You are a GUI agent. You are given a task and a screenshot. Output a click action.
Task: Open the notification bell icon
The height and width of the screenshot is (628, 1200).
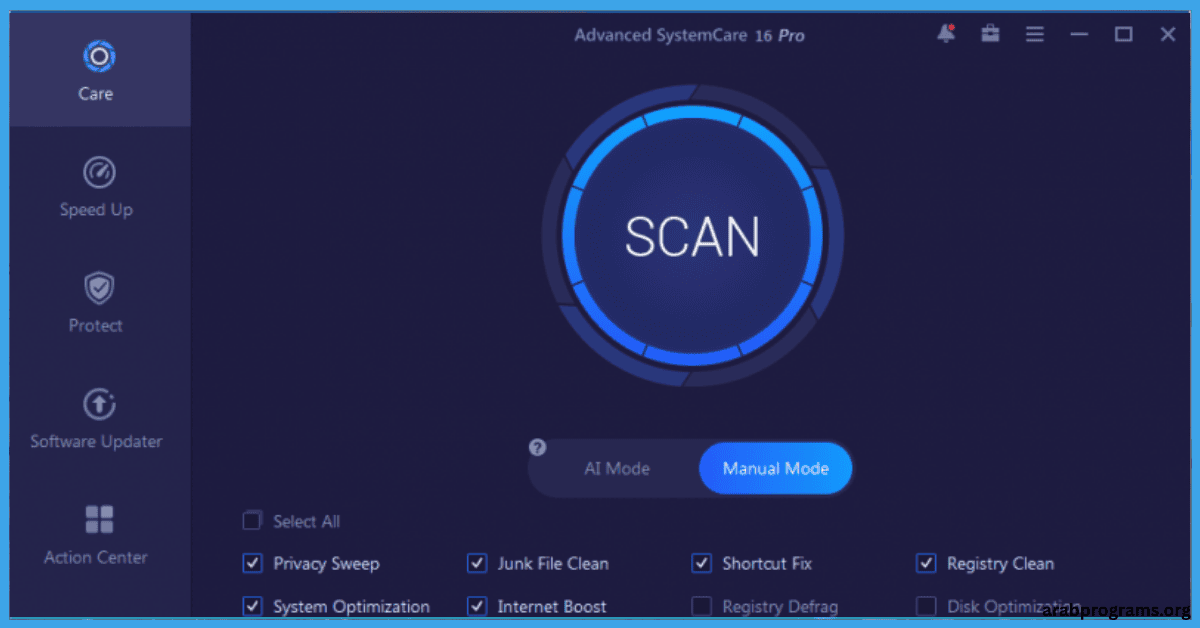pos(945,34)
